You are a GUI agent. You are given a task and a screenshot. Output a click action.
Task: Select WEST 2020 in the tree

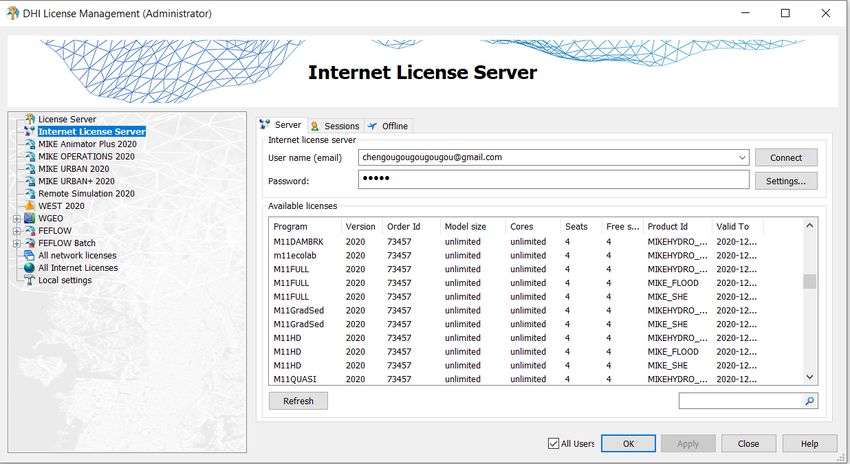(x=61, y=206)
